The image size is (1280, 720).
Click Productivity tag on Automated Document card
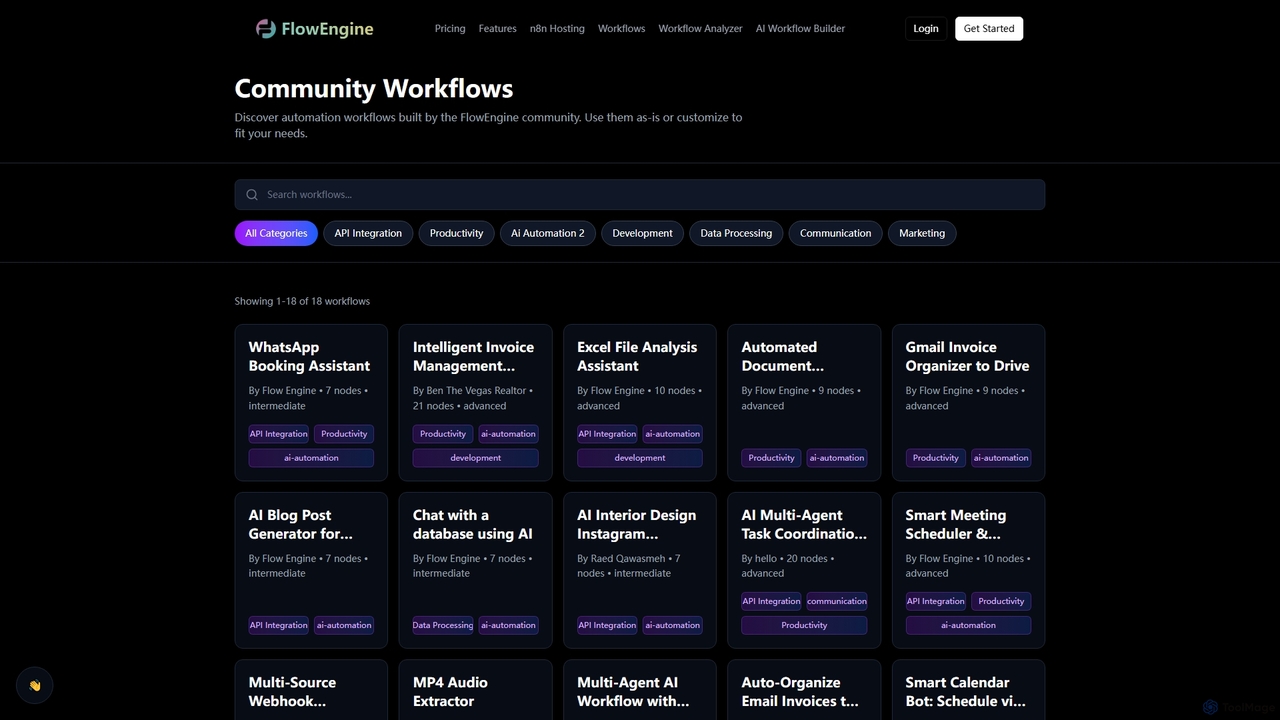pyautogui.click(x=771, y=458)
